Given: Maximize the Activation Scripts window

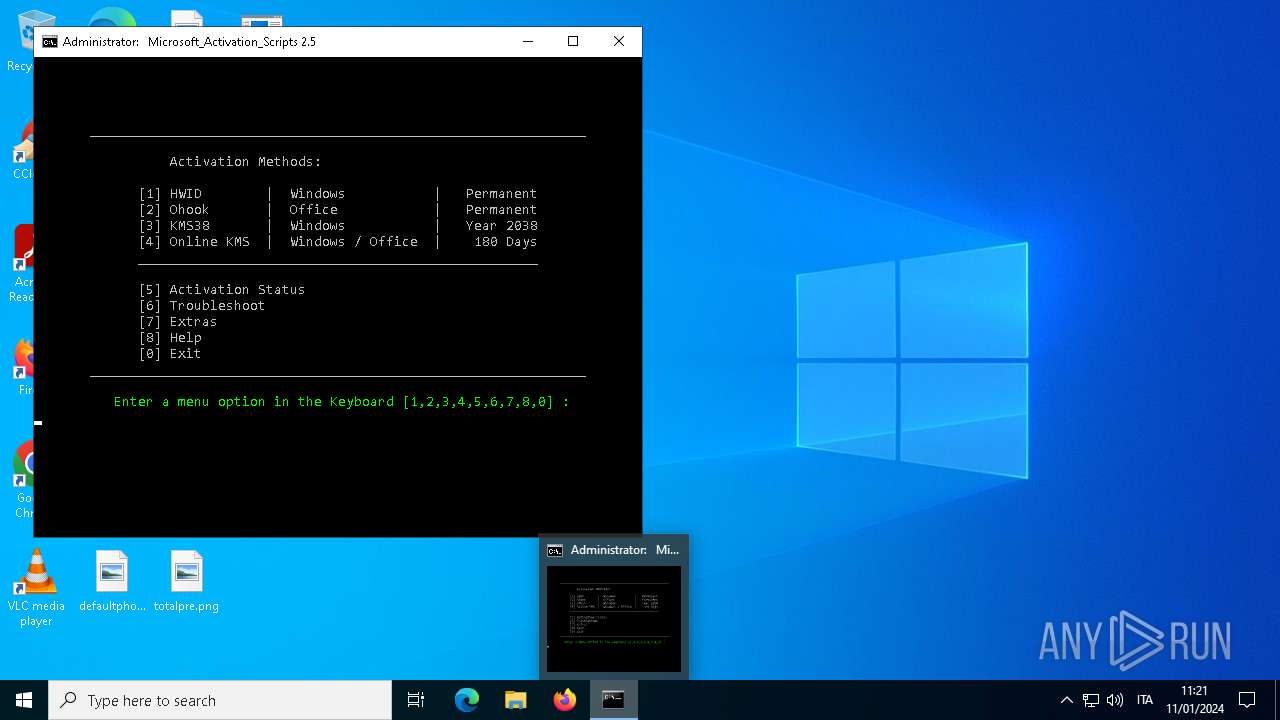Looking at the screenshot, I should click(x=573, y=42).
